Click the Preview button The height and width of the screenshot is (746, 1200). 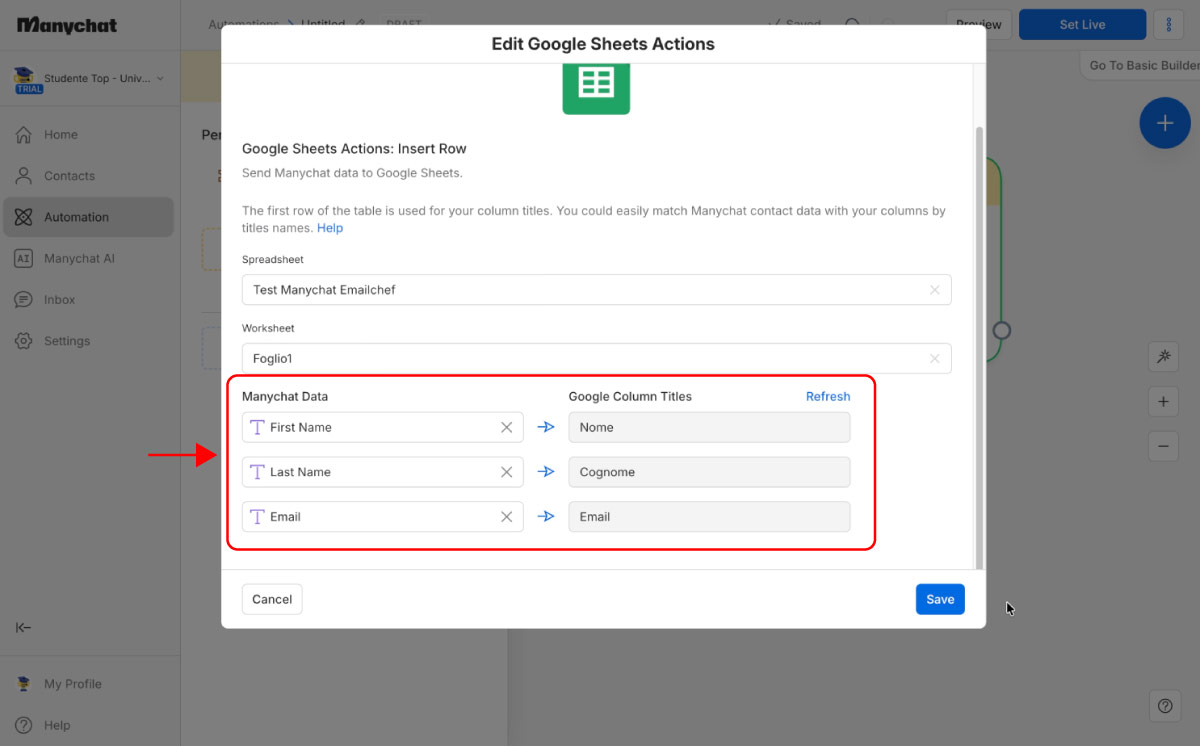(979, 25)
